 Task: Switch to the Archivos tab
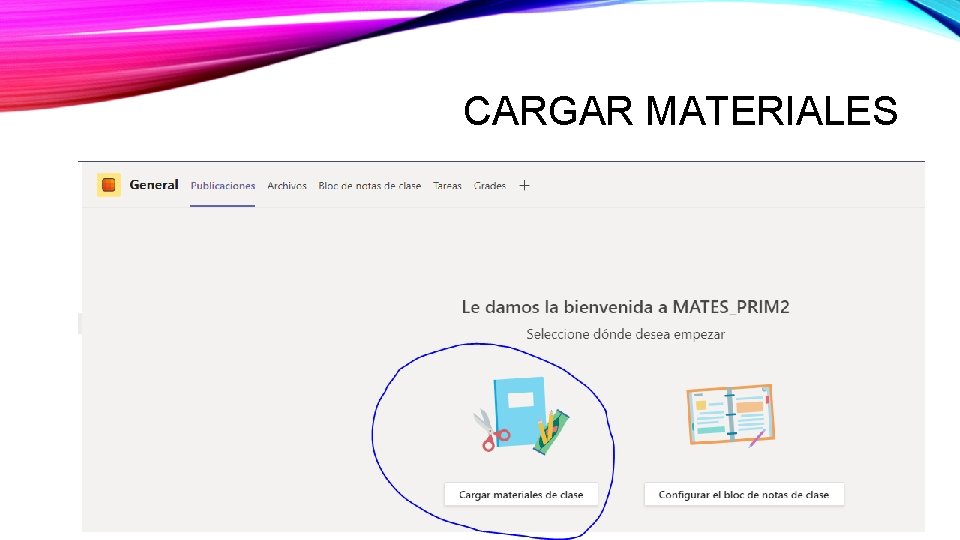287,186
